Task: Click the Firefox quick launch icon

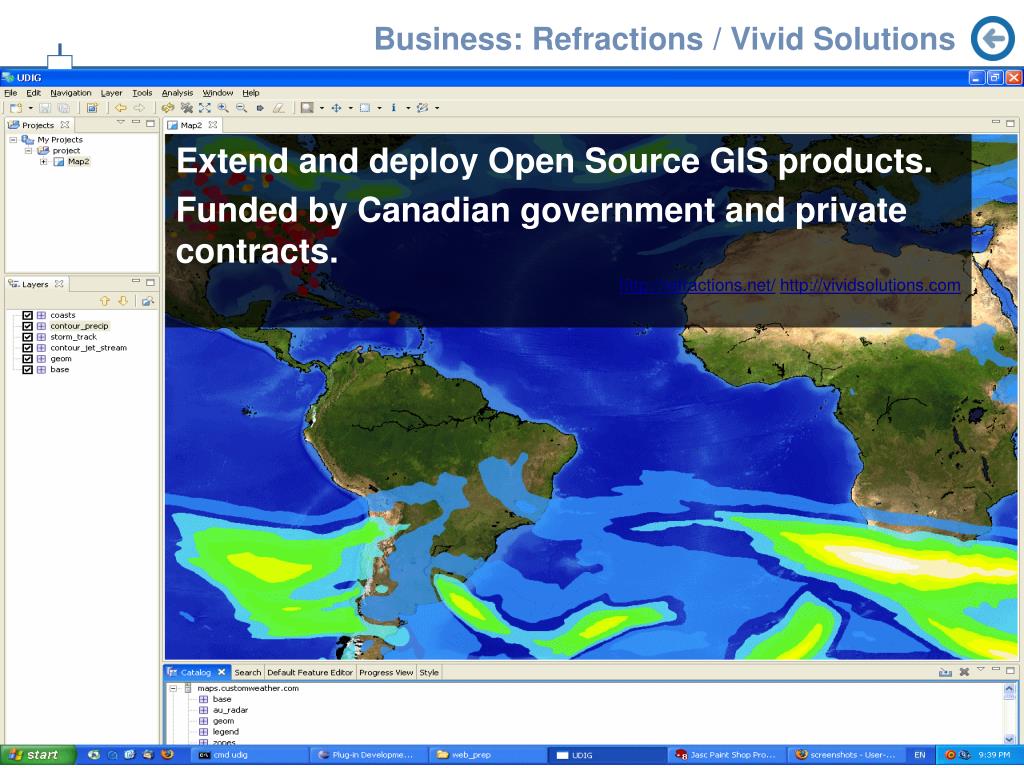Action: 167,755
